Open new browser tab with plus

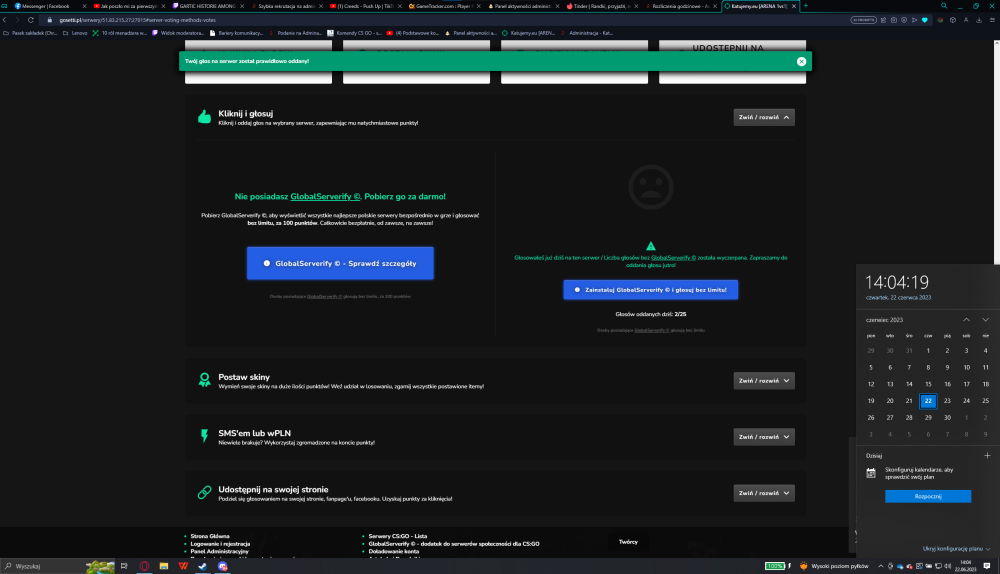click(805, 6)
